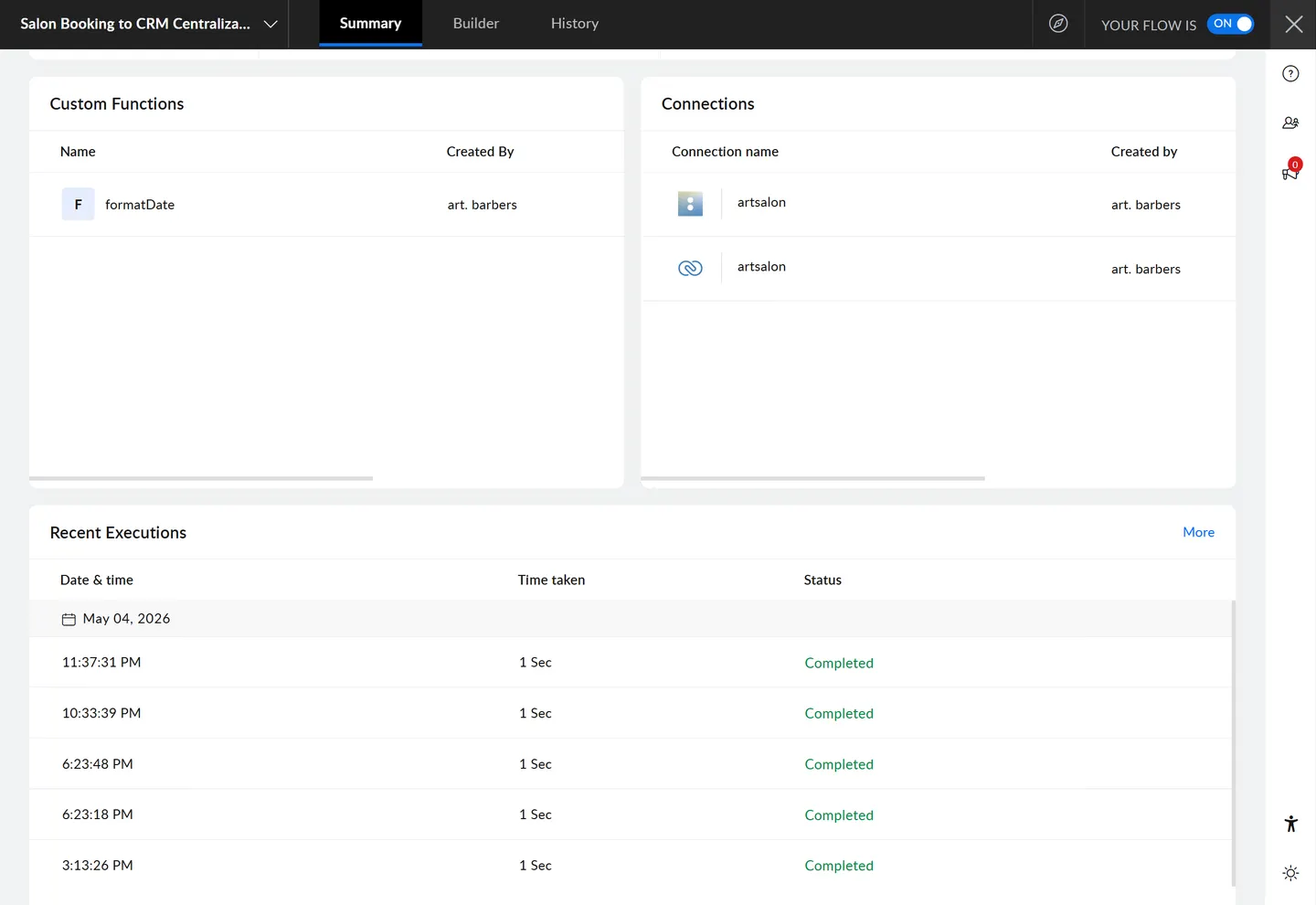Screen dimensions: 1316x905
Task: Open the compass explore icon in header
Action: pyautogui.click(x=1058, y=24)
